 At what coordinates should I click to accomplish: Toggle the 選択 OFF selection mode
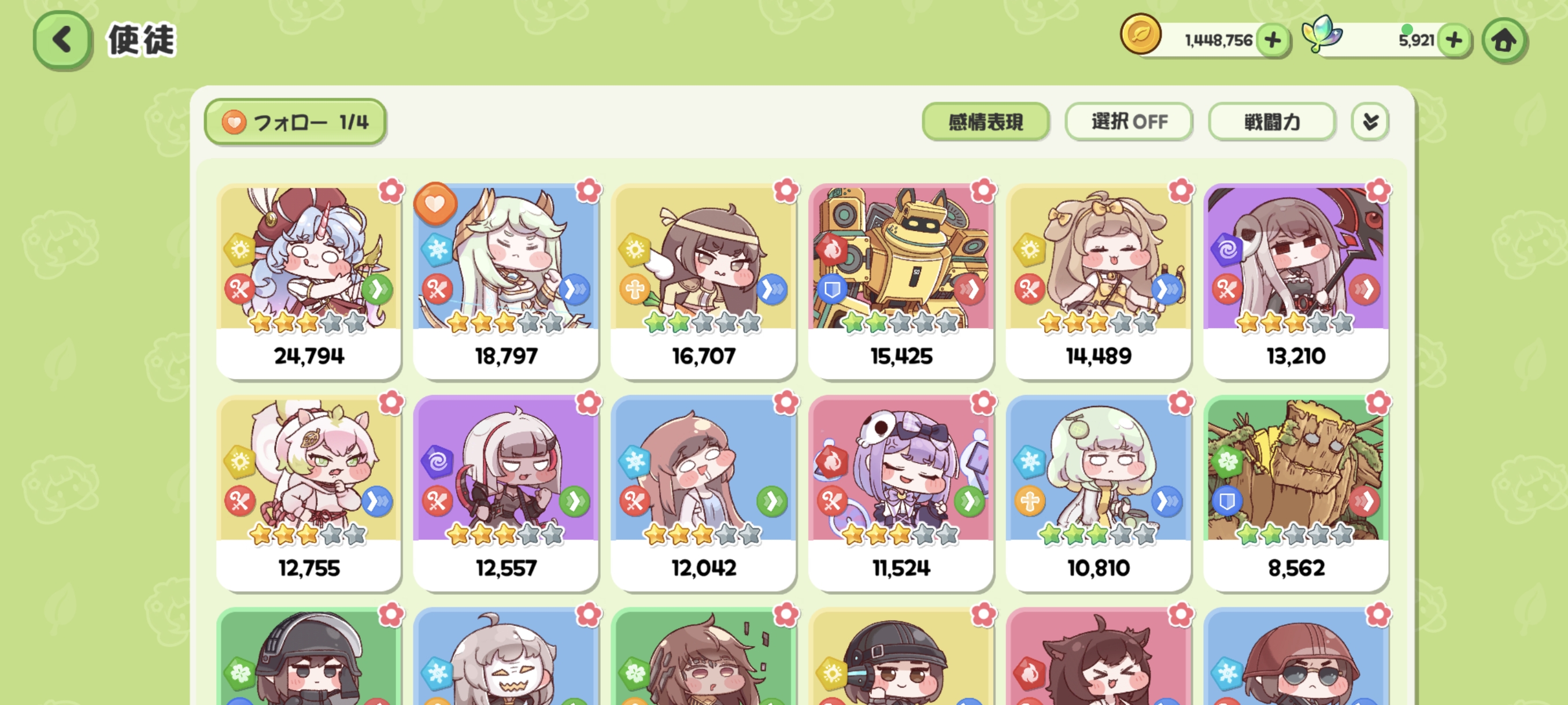point(1129,122)
